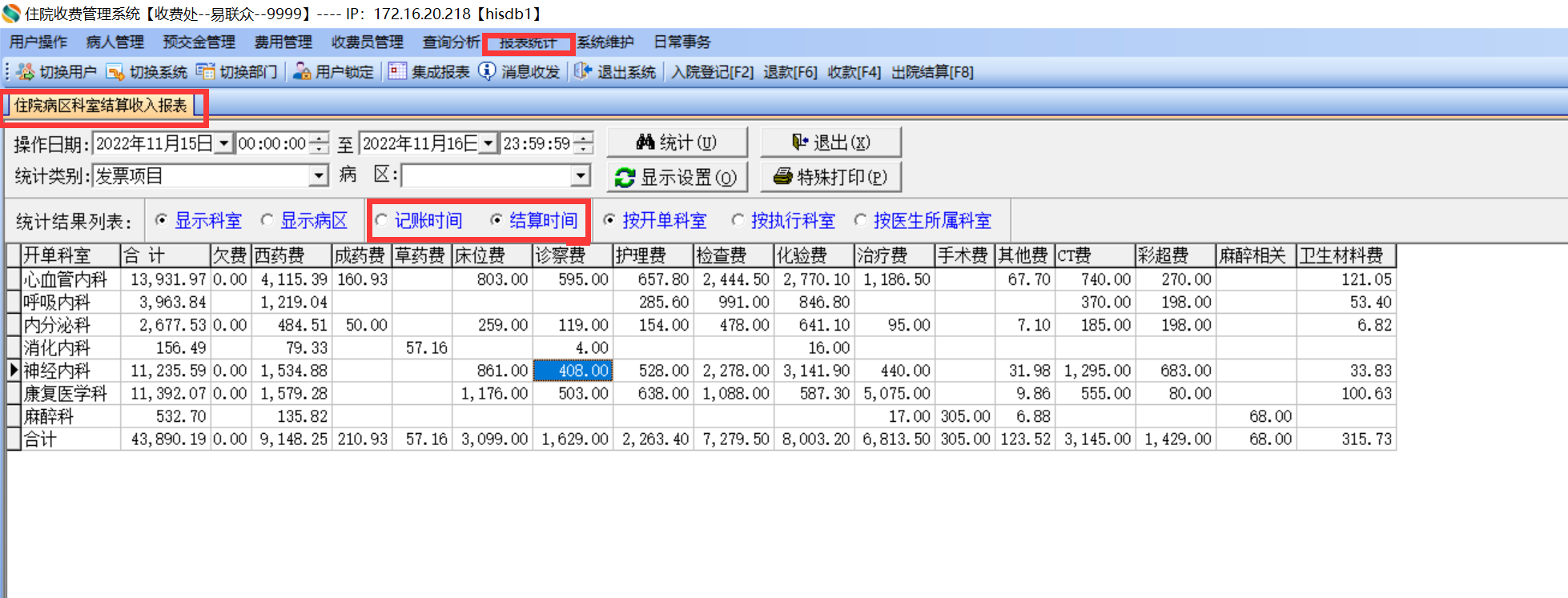1568x598 pixels.
Task: Click the end time field 23:59:59
Action: point(537,143)
